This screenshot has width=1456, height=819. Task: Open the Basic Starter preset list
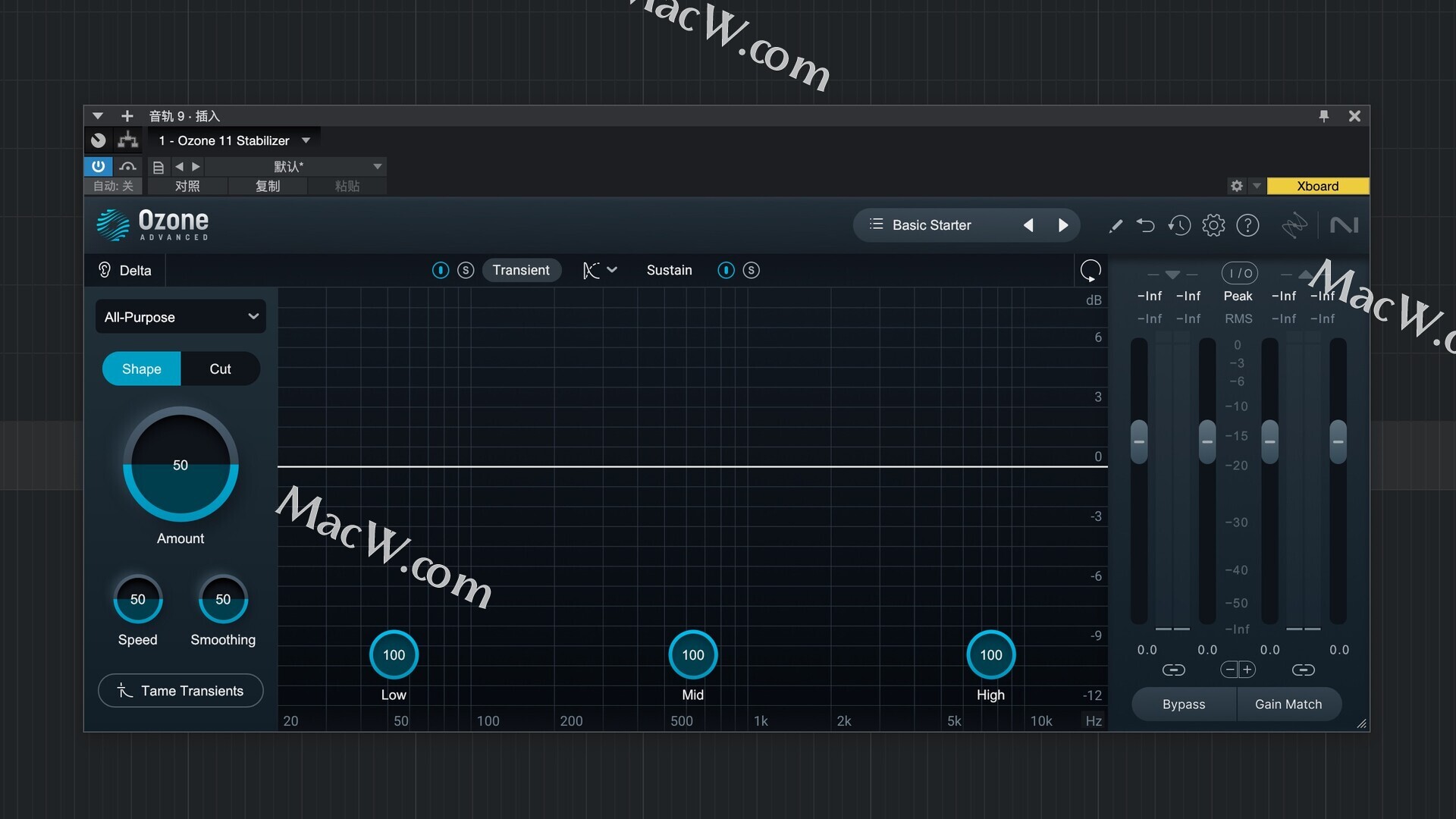coord(931,225)
